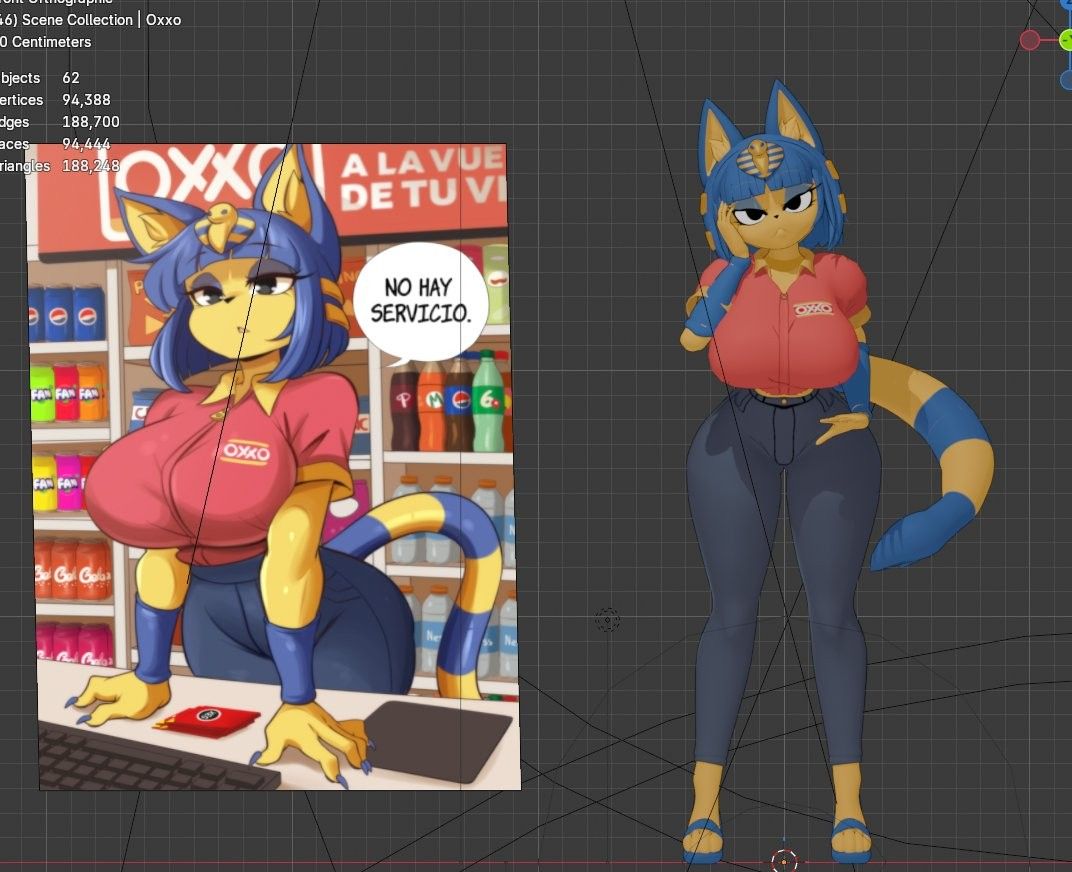Select the Oxxo reference image plane
The width and height of the screenshot is (1072, 872).
coord(273,466)
